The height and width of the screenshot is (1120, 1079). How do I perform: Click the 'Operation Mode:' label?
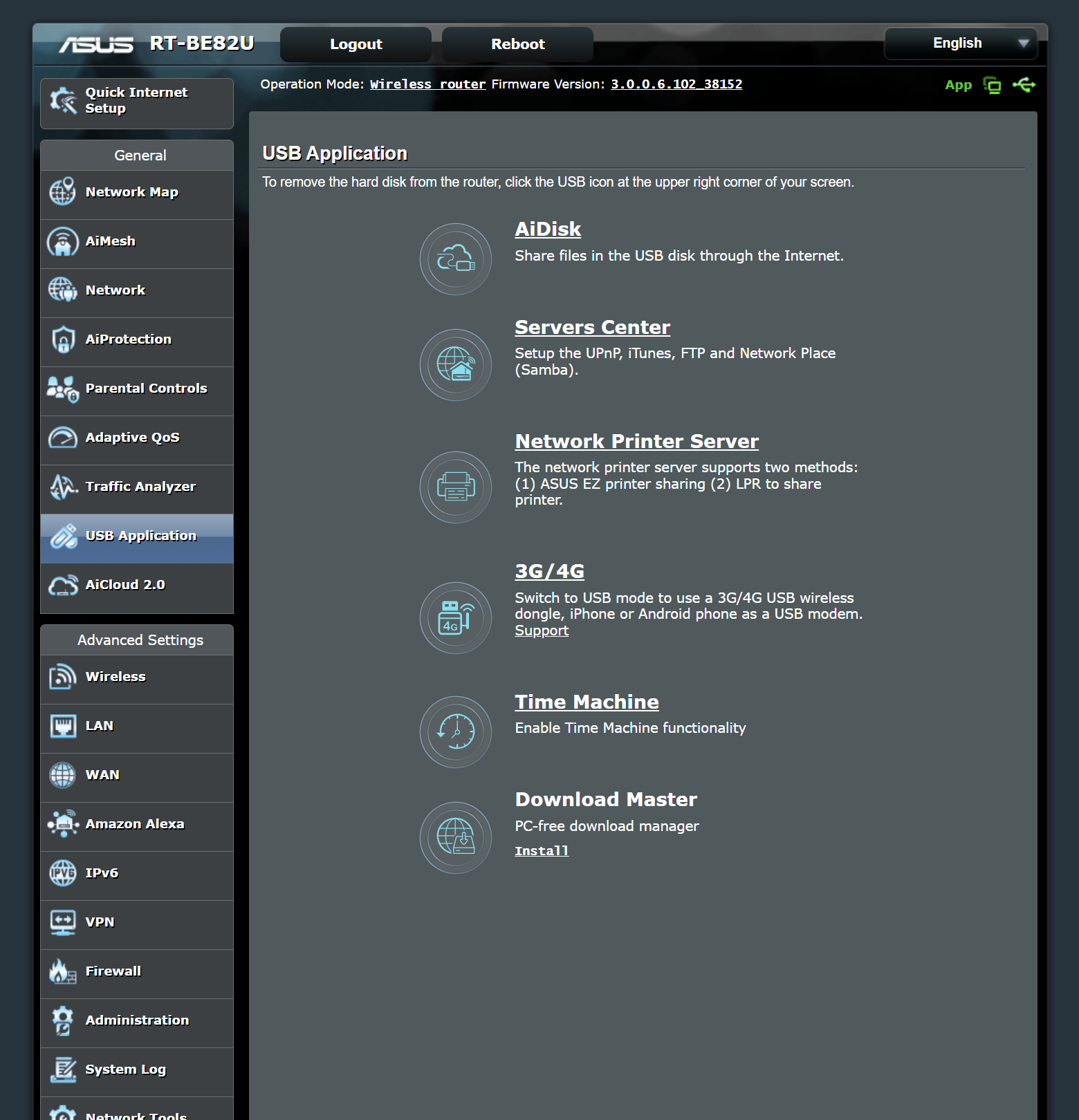(312, 84)
